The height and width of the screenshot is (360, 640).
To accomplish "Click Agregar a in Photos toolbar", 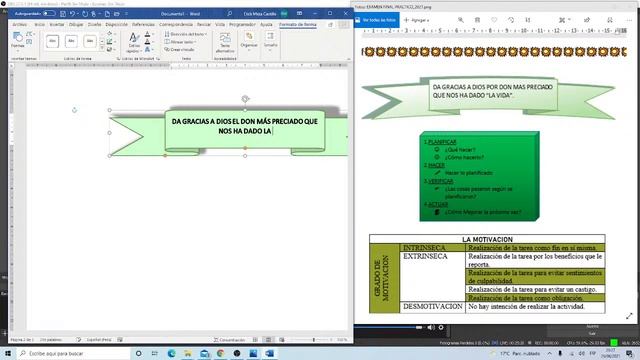I will 416,20.
